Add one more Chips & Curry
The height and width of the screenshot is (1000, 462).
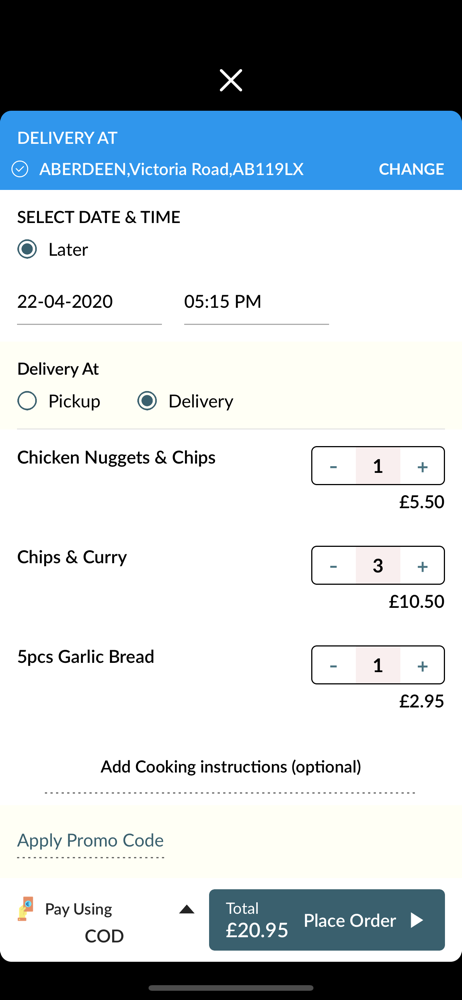tap(422, 566)
